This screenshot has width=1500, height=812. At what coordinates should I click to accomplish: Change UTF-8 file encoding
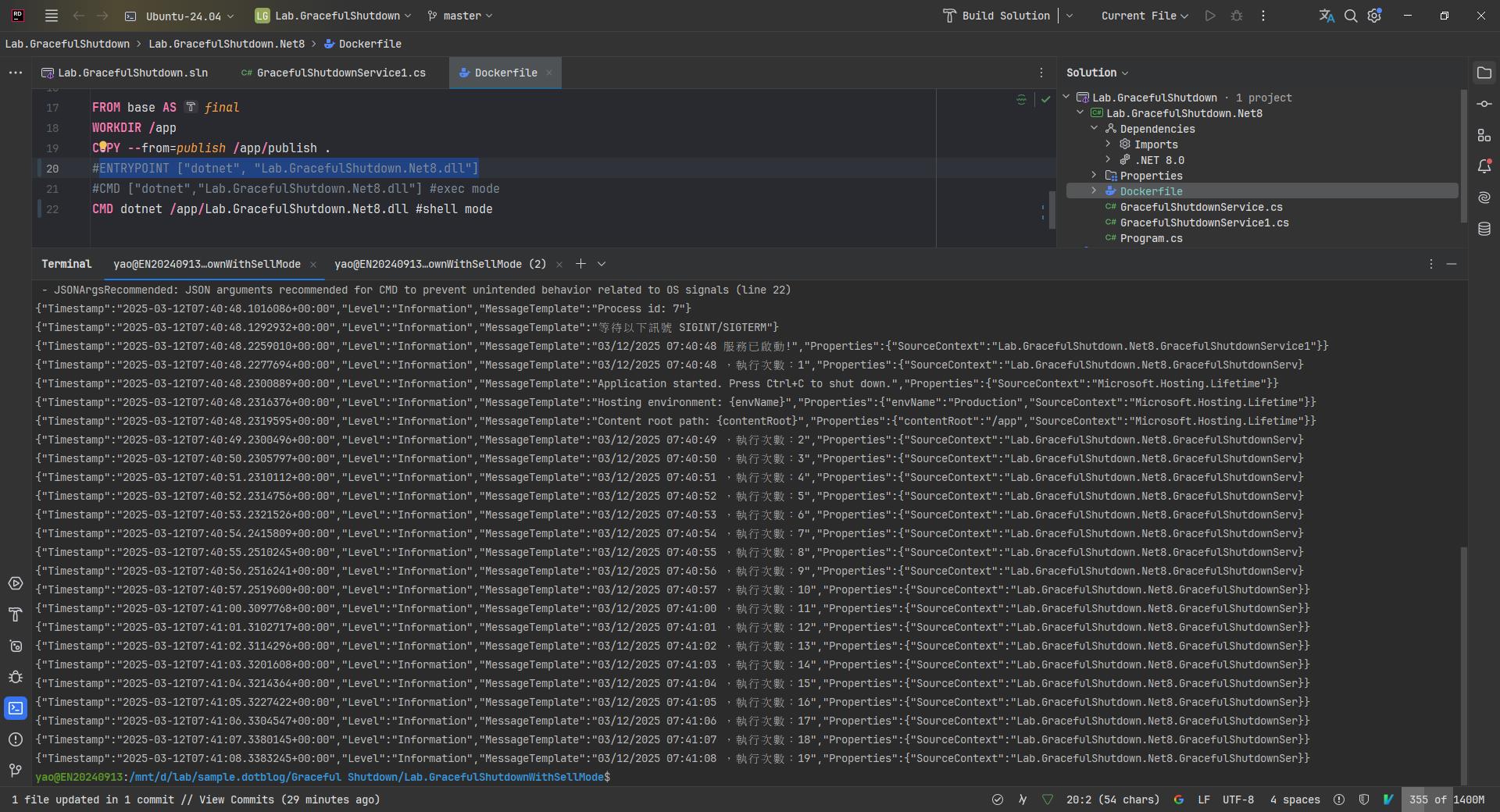click(x=1238, y=800)
